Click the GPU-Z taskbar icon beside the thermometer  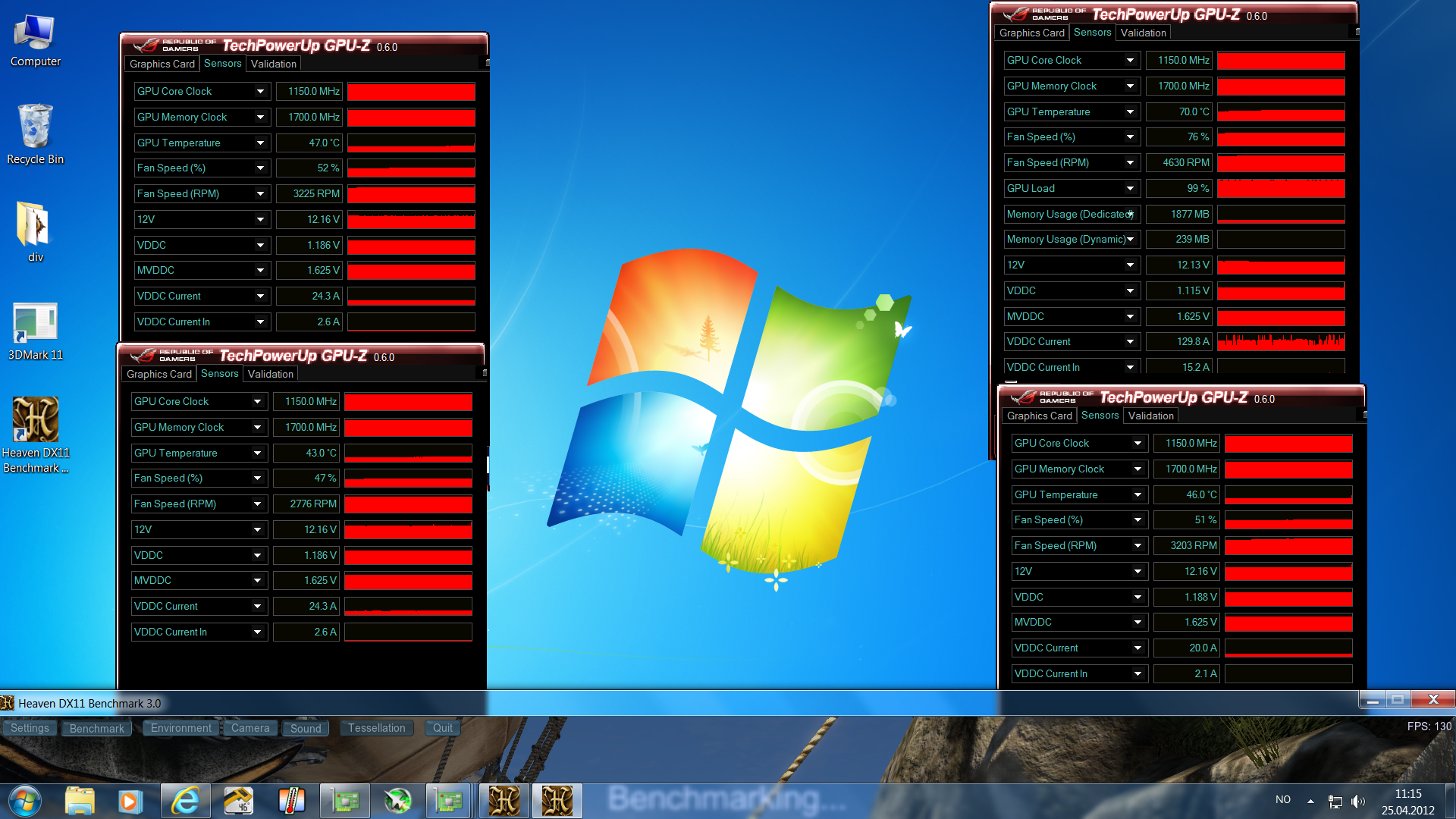344,801
